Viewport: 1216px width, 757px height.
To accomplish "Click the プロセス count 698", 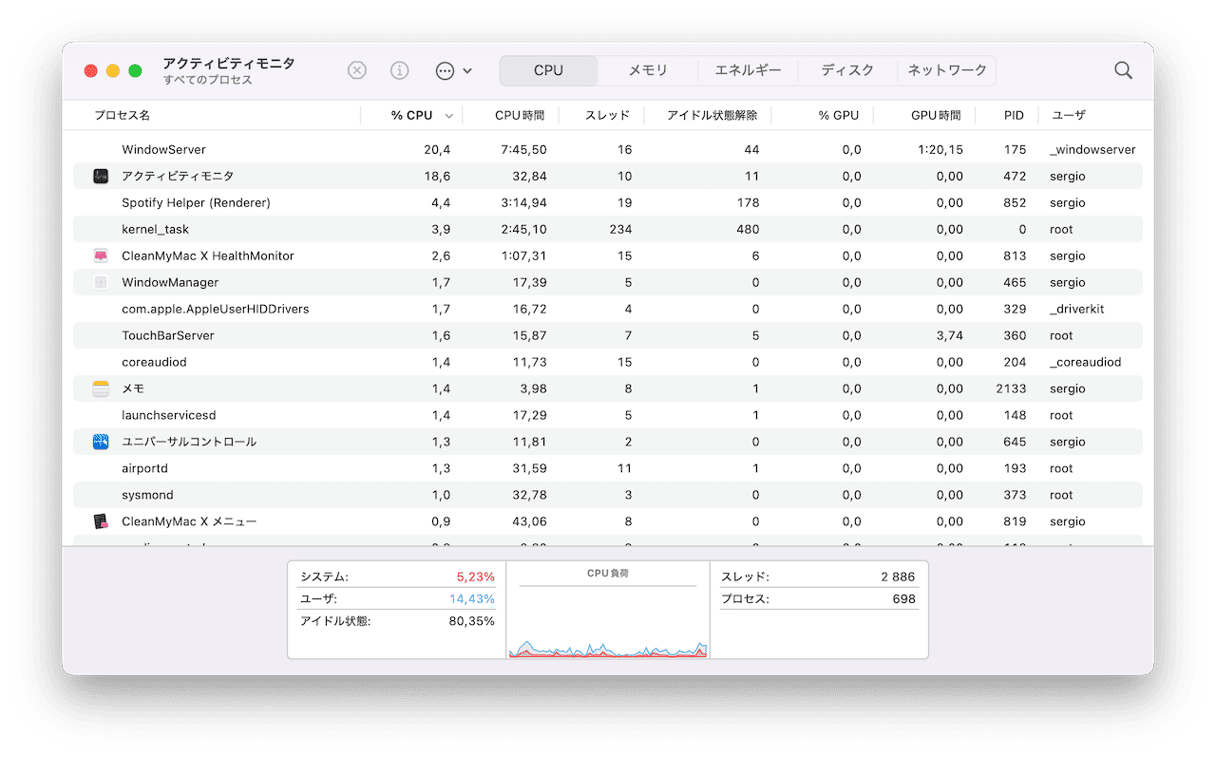I will point(905,599).
